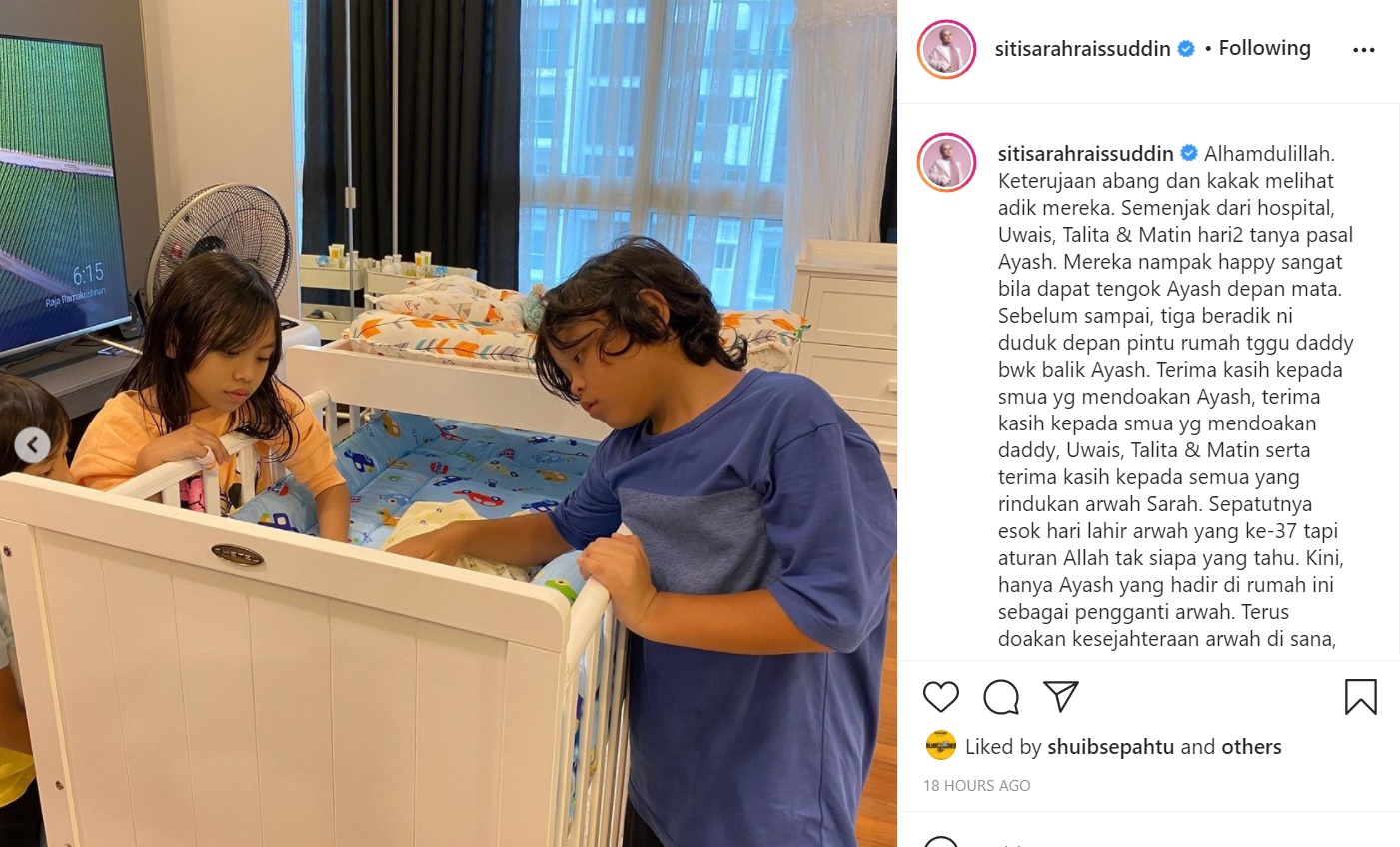Click the 18 HOURS AGO timestamp

[x=977, y=786]
